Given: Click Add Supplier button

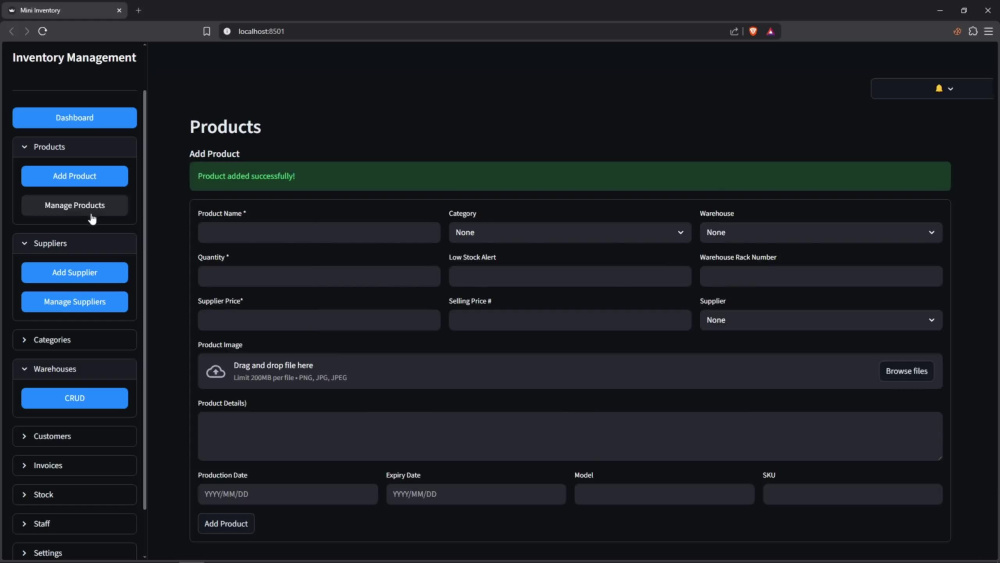Looking at the screenshot, I should [x=75, y=273].
